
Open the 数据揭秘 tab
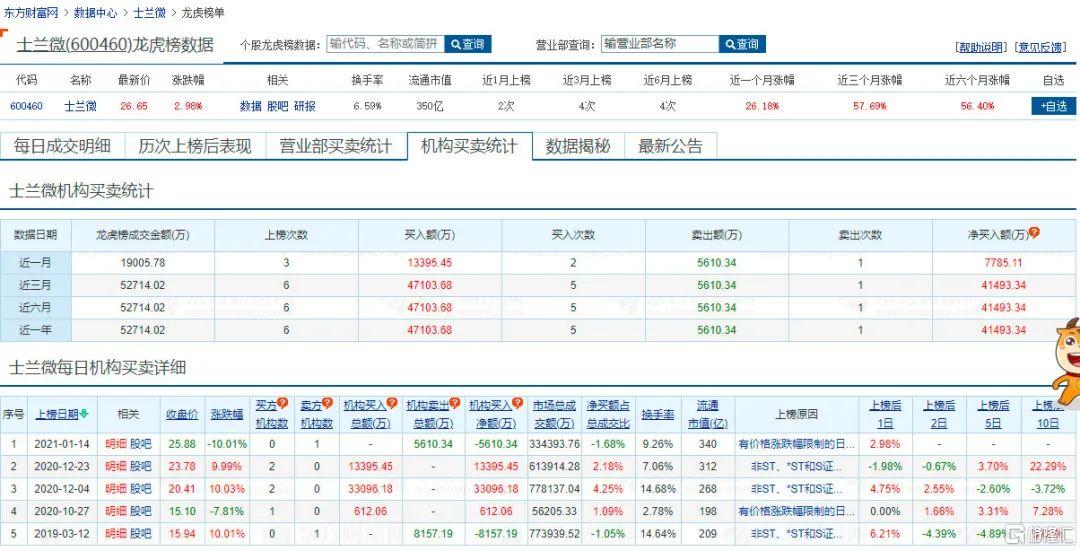pyautogui.click(x=578, y=146)
